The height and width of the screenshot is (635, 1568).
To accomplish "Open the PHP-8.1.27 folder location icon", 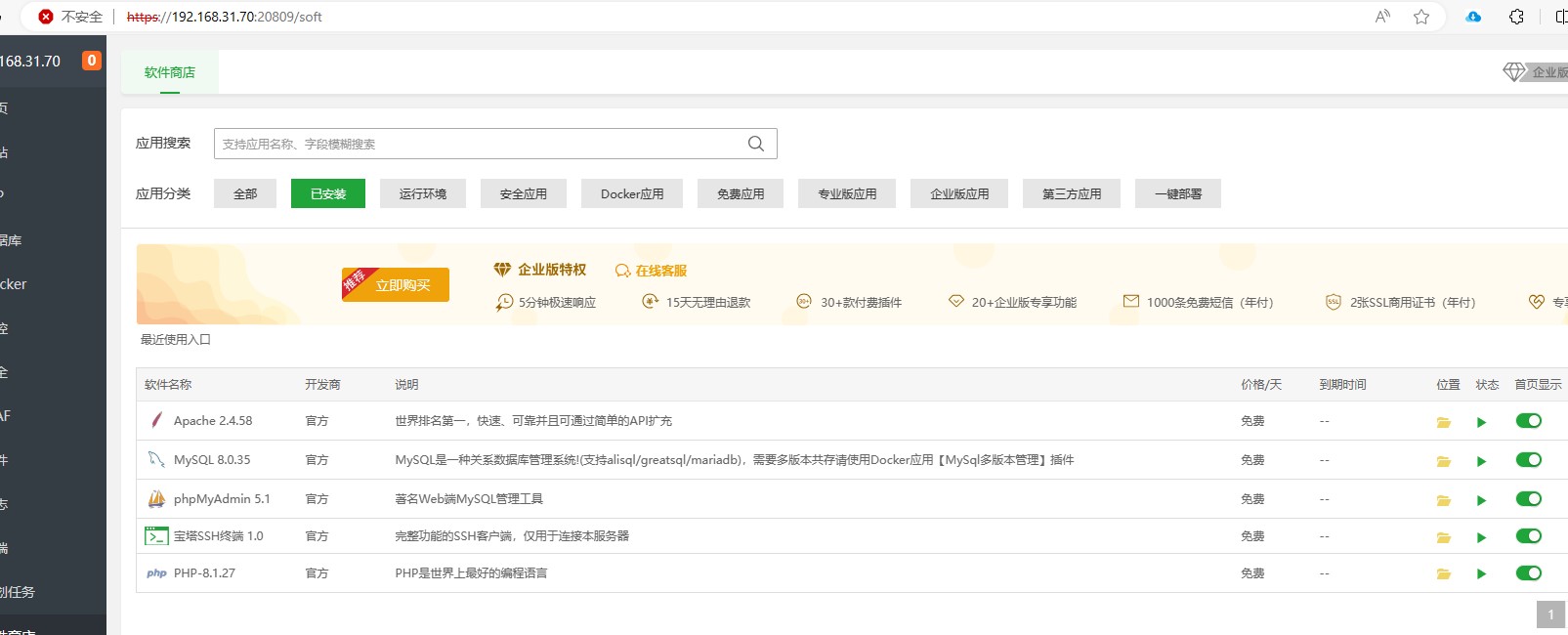I will [x=1443, y=574].
